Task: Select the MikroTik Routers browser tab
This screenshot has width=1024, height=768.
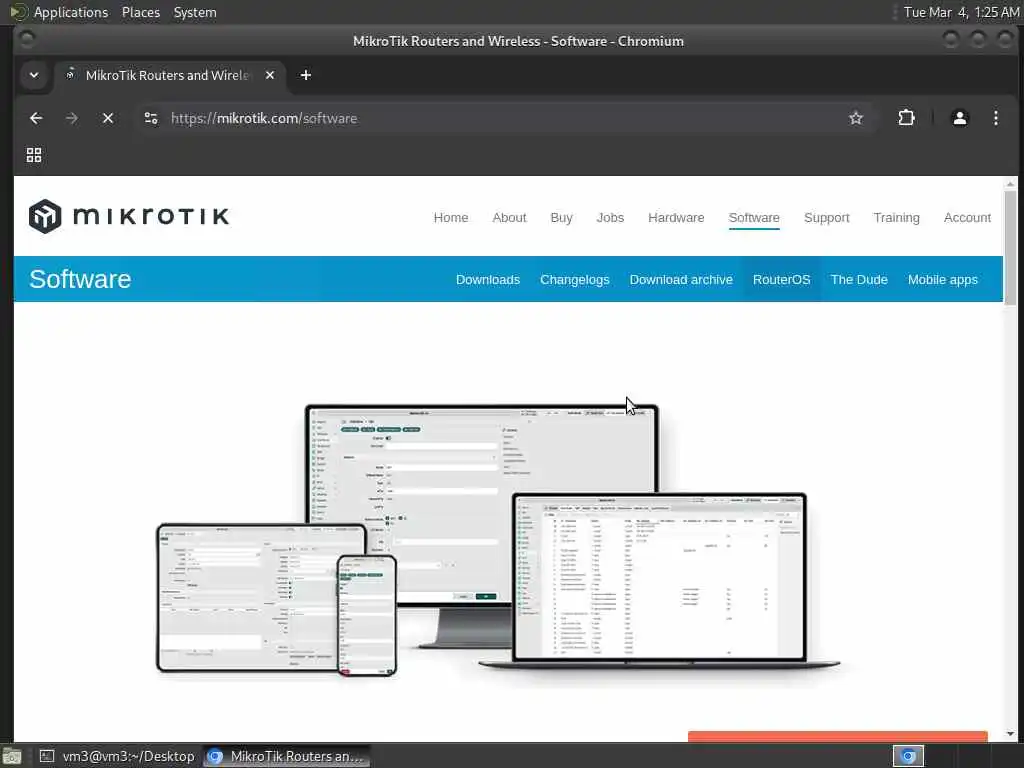Action: coord(170,75)
